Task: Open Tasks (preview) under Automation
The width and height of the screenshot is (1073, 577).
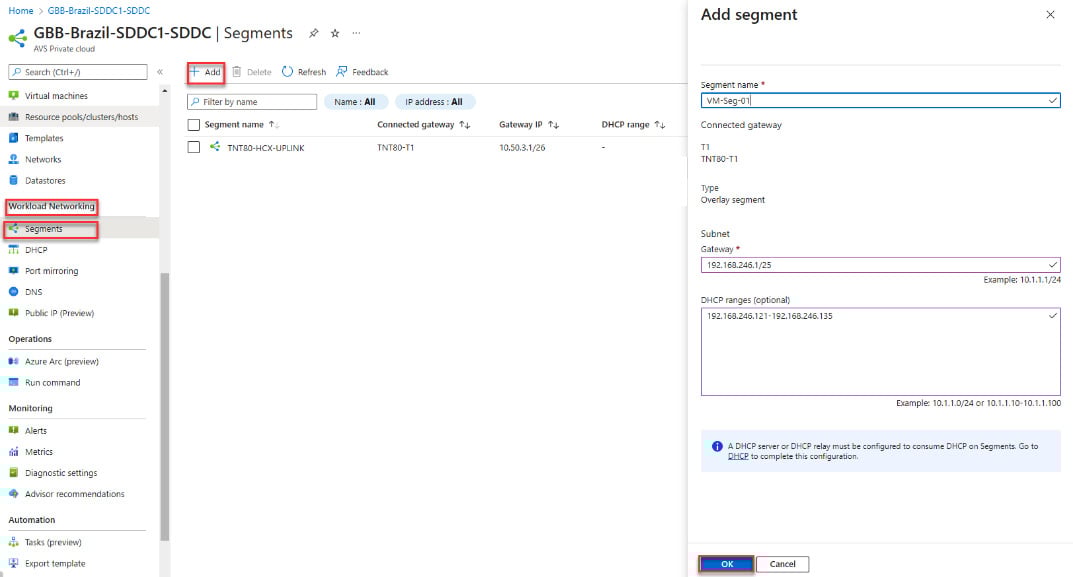Action: 53,542
